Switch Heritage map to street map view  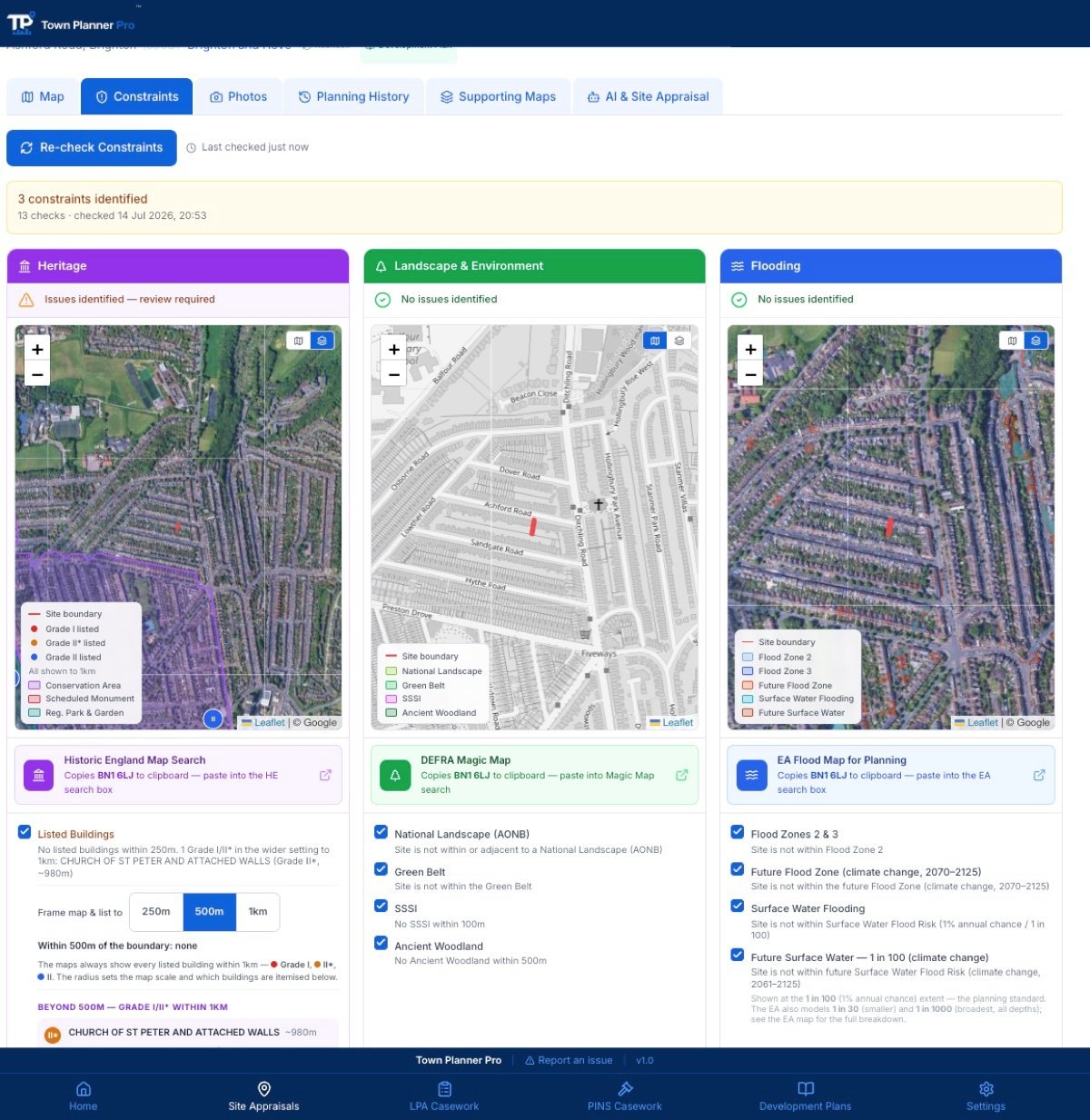(x=299, y=341)
